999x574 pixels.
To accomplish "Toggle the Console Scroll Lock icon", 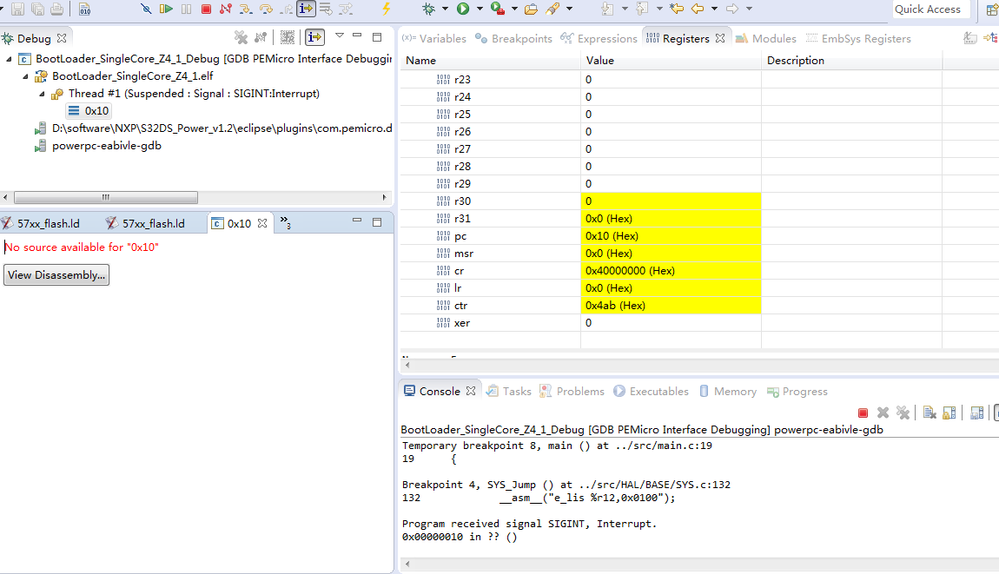I will [949, 413].
